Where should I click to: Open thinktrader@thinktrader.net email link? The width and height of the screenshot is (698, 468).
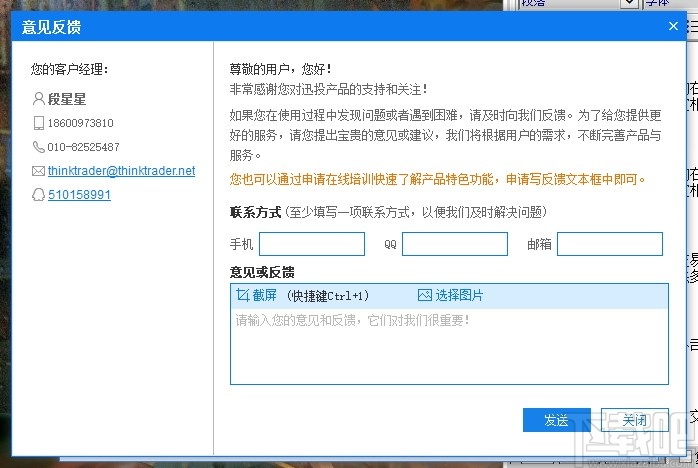tap(122, 171)
